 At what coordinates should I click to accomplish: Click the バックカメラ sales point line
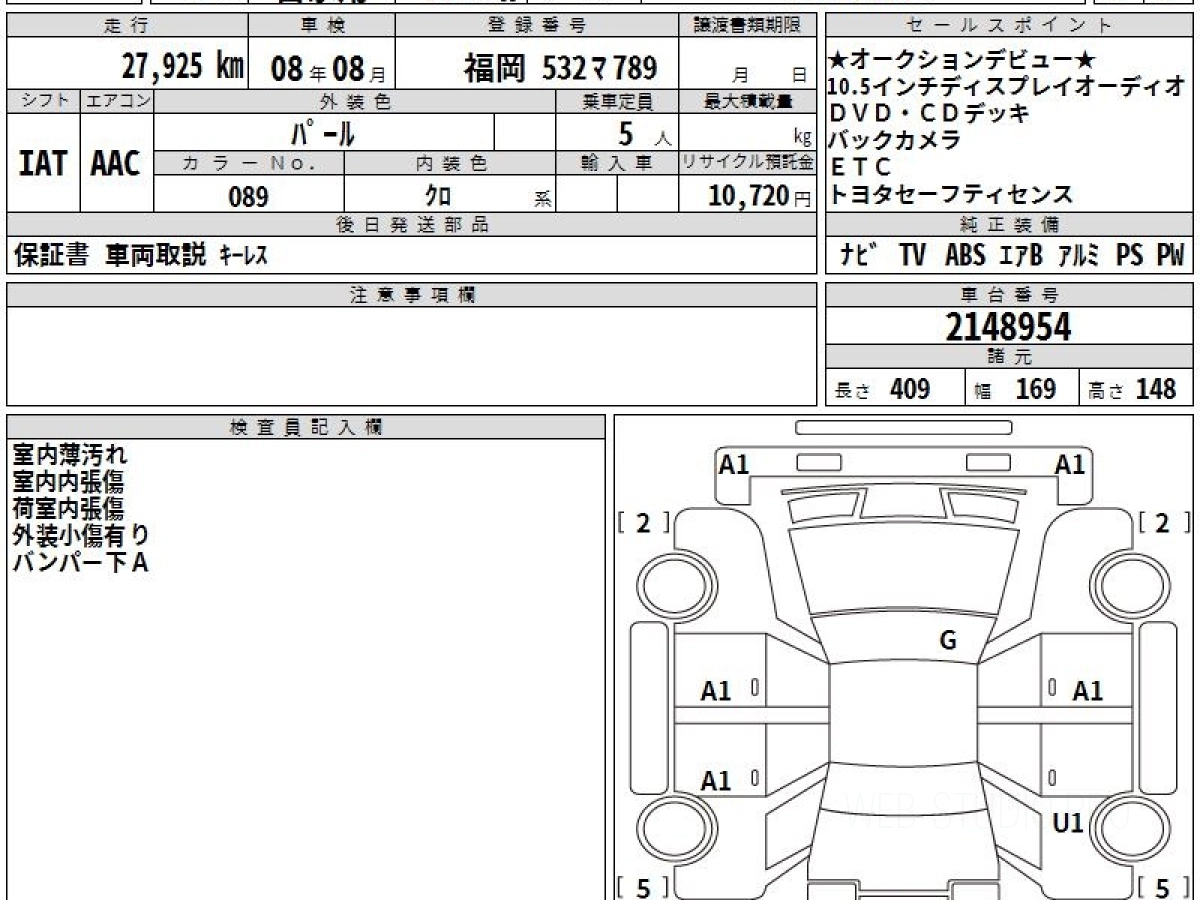tap(895, 140)
